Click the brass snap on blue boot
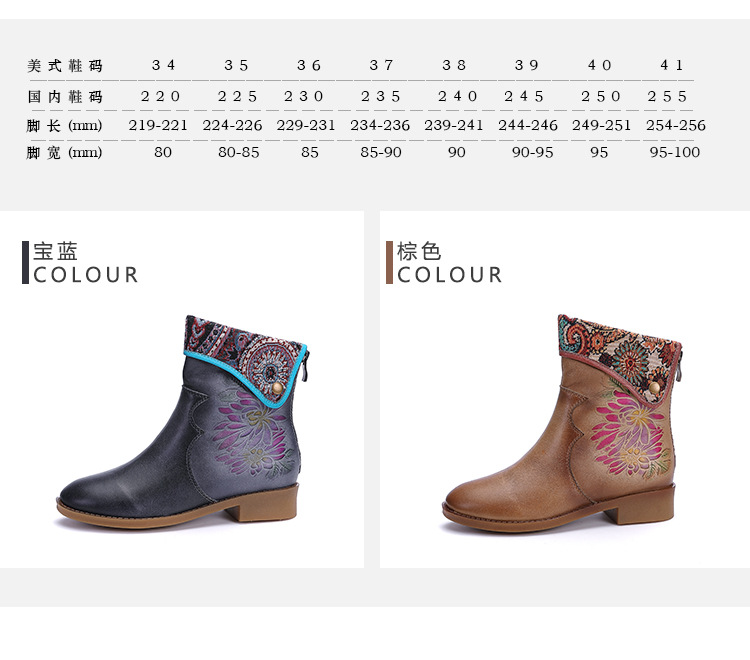This screenshot has width=750, height=660. pyautogui.click(x=277, y=388)
